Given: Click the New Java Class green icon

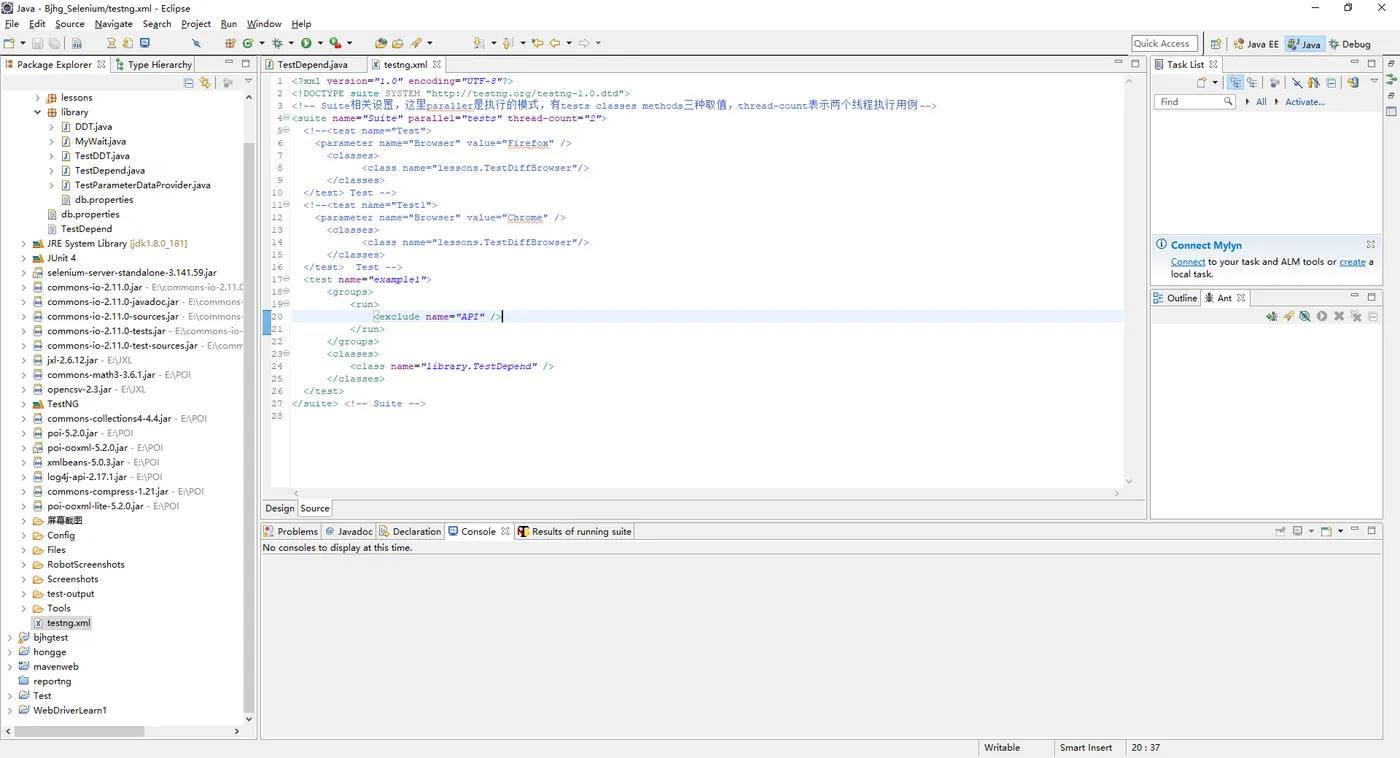Looking at the screenshot, I should [247, 43].
